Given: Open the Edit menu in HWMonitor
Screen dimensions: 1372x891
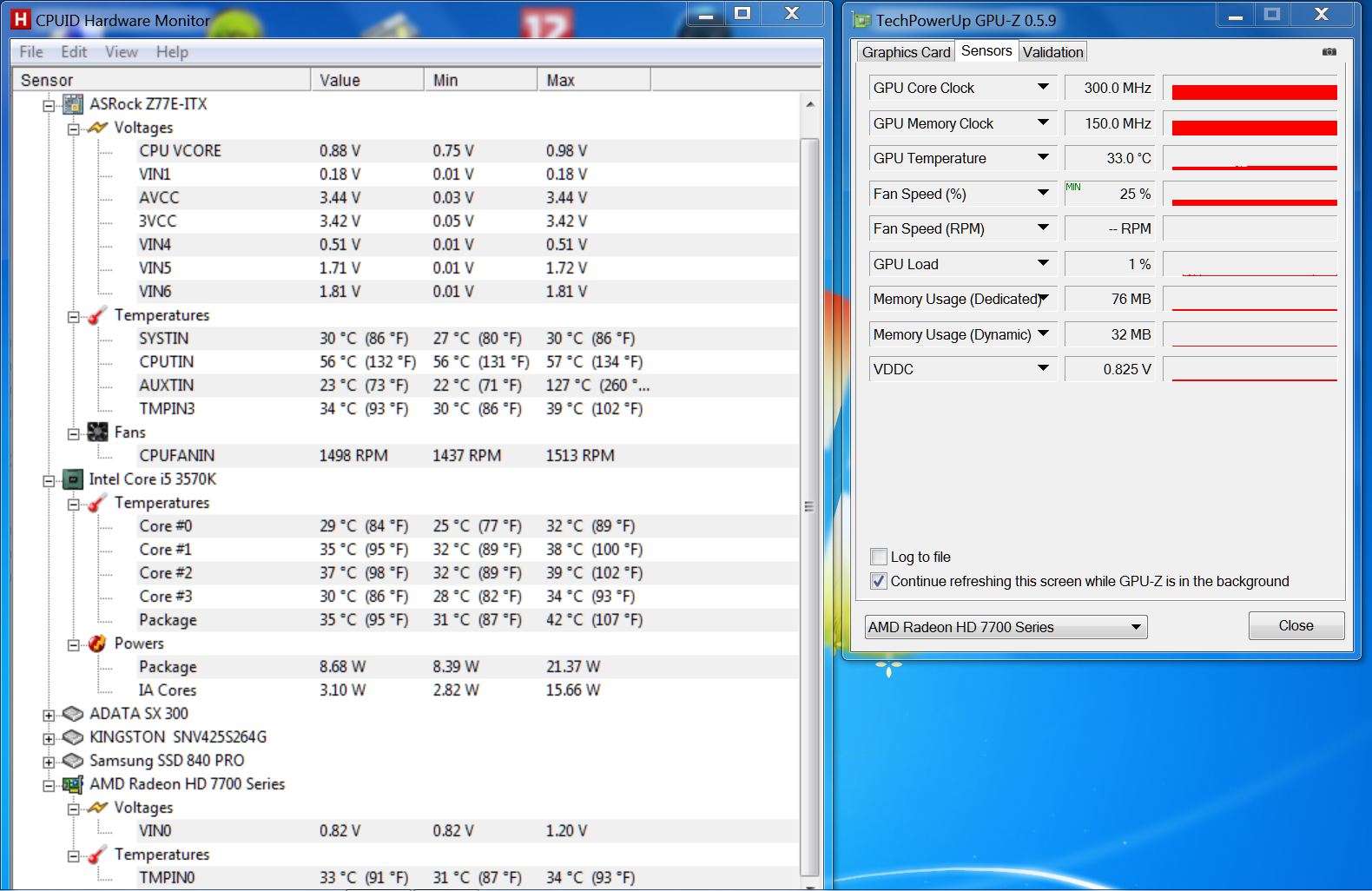Looking at the screenshot, I should [74, 52].
